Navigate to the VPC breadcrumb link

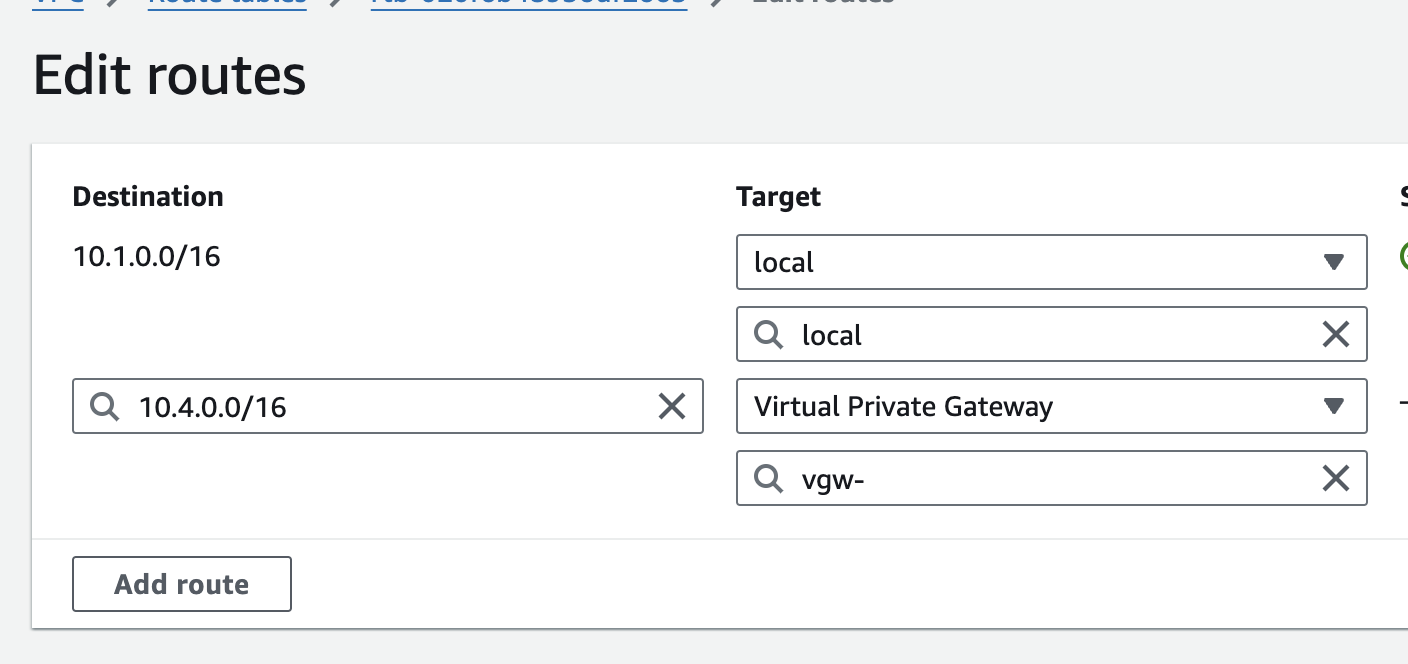pyautogui.click(x=56, y=3)
